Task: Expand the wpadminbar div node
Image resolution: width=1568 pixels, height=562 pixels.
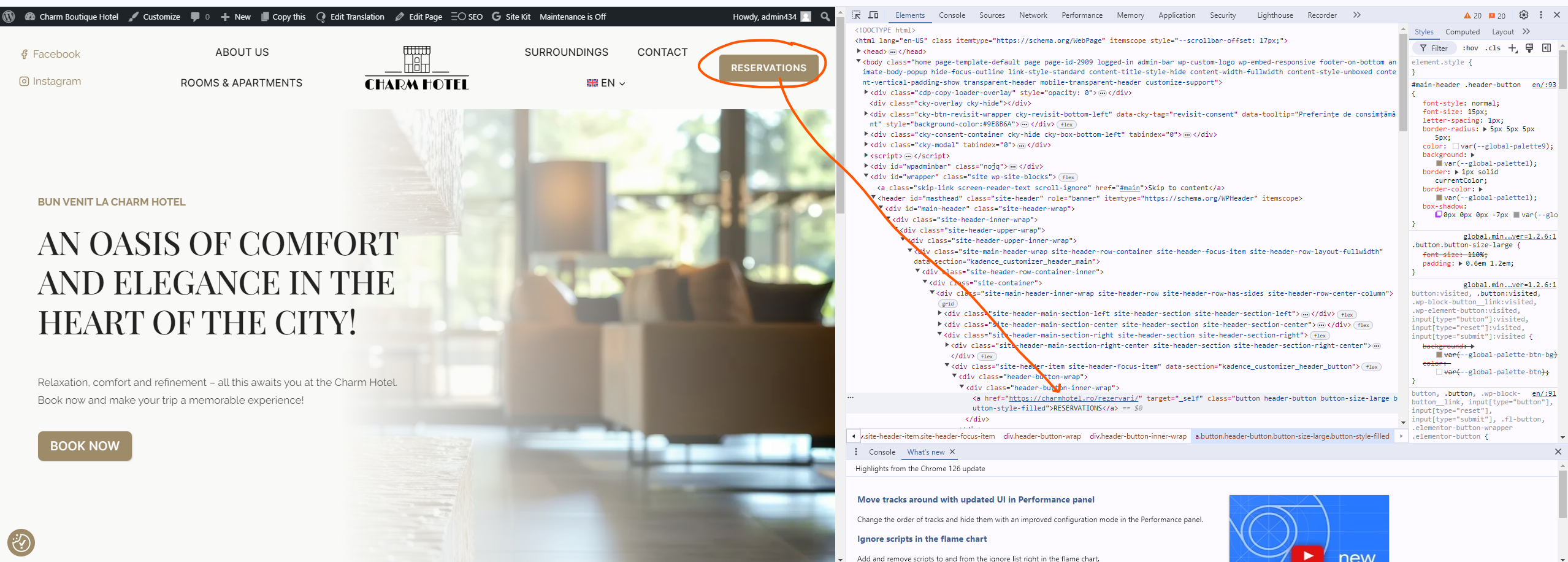Action: (866, 166)
